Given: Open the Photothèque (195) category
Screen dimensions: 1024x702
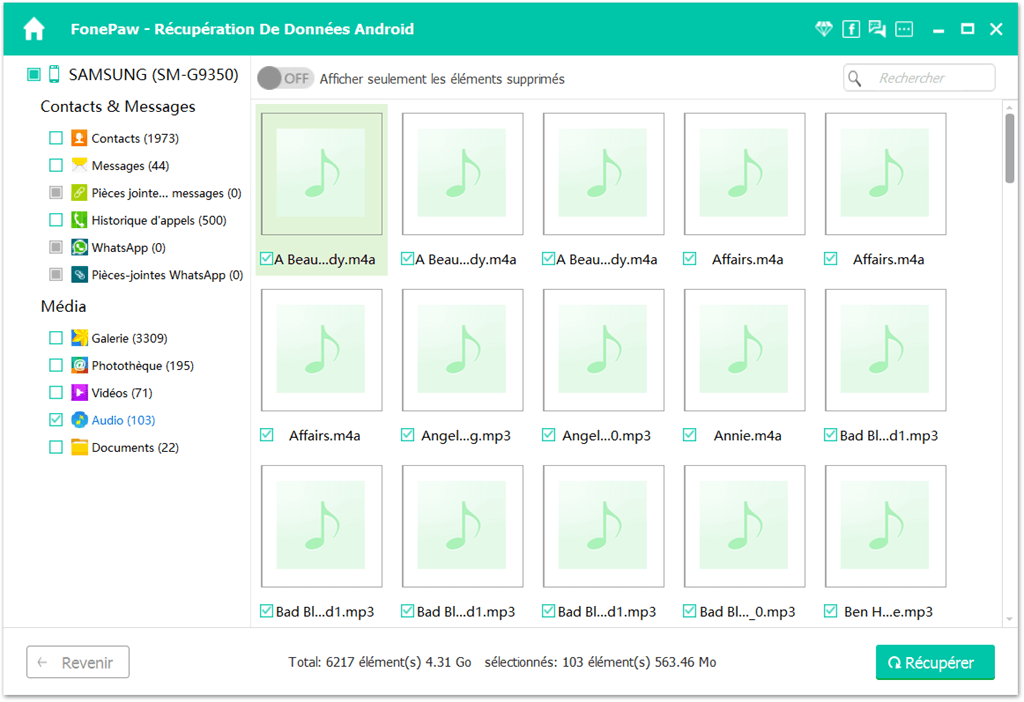Looking at the screenshot, I should (x=143, y=365).
